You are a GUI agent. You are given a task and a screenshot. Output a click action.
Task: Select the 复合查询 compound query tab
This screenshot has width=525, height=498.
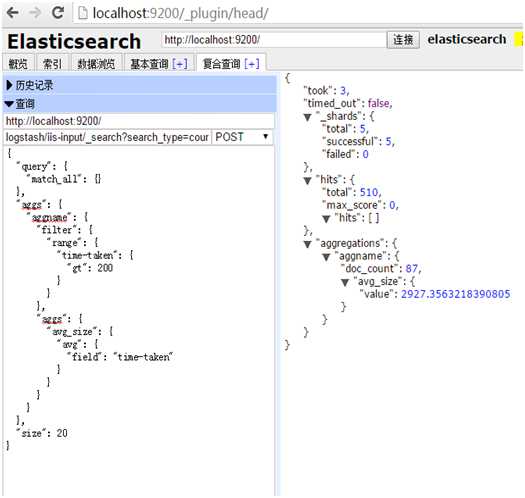[x=222, y=63]
